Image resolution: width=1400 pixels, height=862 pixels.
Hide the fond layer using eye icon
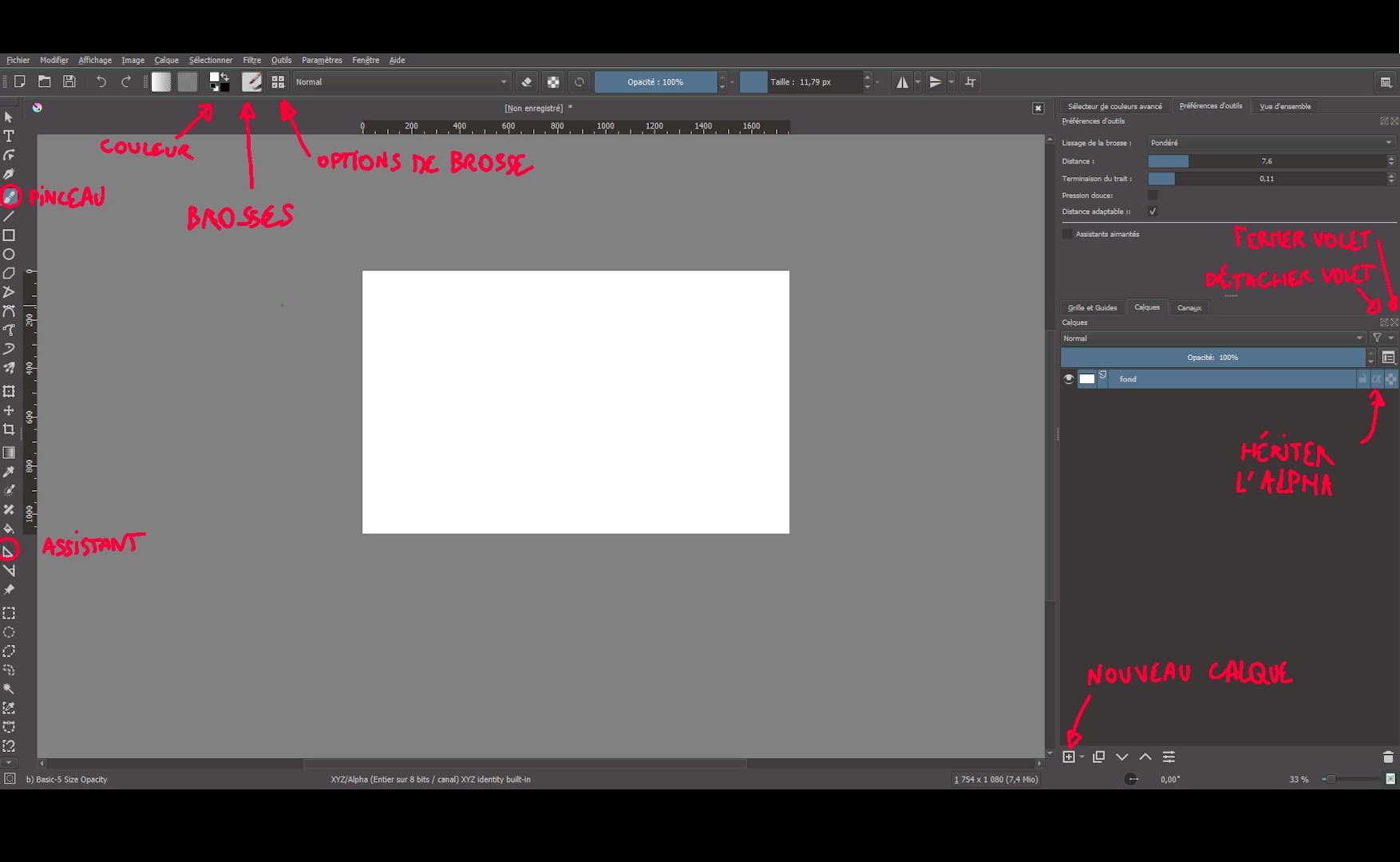pos(1069,379)
